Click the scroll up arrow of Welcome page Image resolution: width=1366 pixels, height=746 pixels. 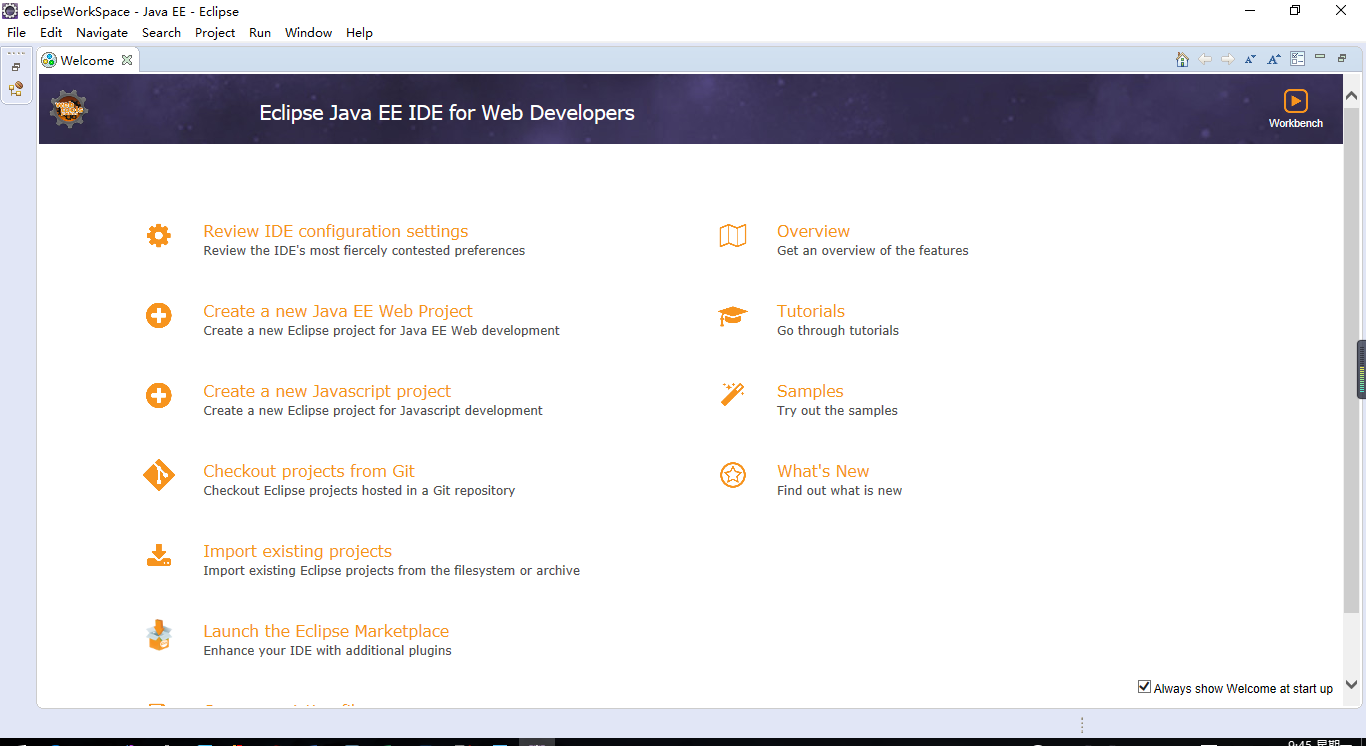pos(1352,96)
